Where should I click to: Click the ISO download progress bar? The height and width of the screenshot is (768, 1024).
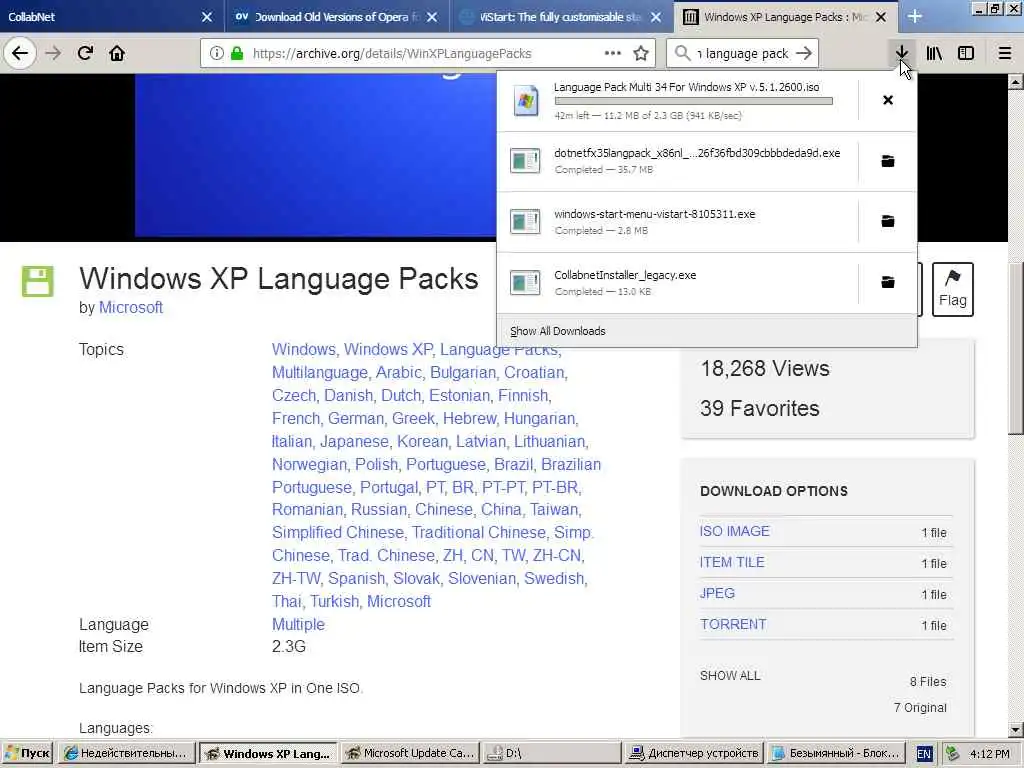pos(694,101)
